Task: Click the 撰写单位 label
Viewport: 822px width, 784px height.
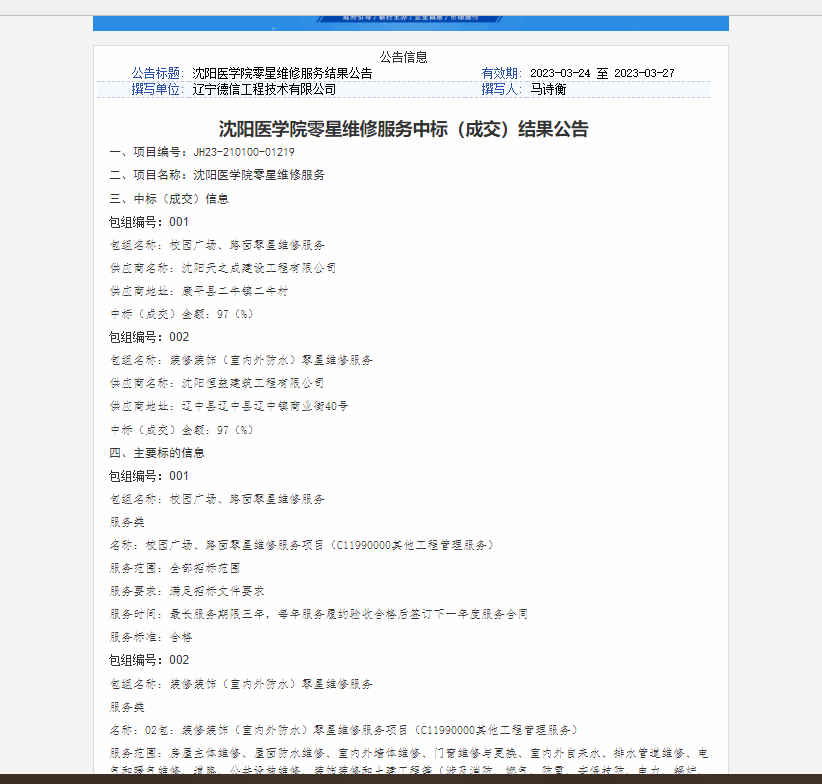Action: click(x=158, y=89)
